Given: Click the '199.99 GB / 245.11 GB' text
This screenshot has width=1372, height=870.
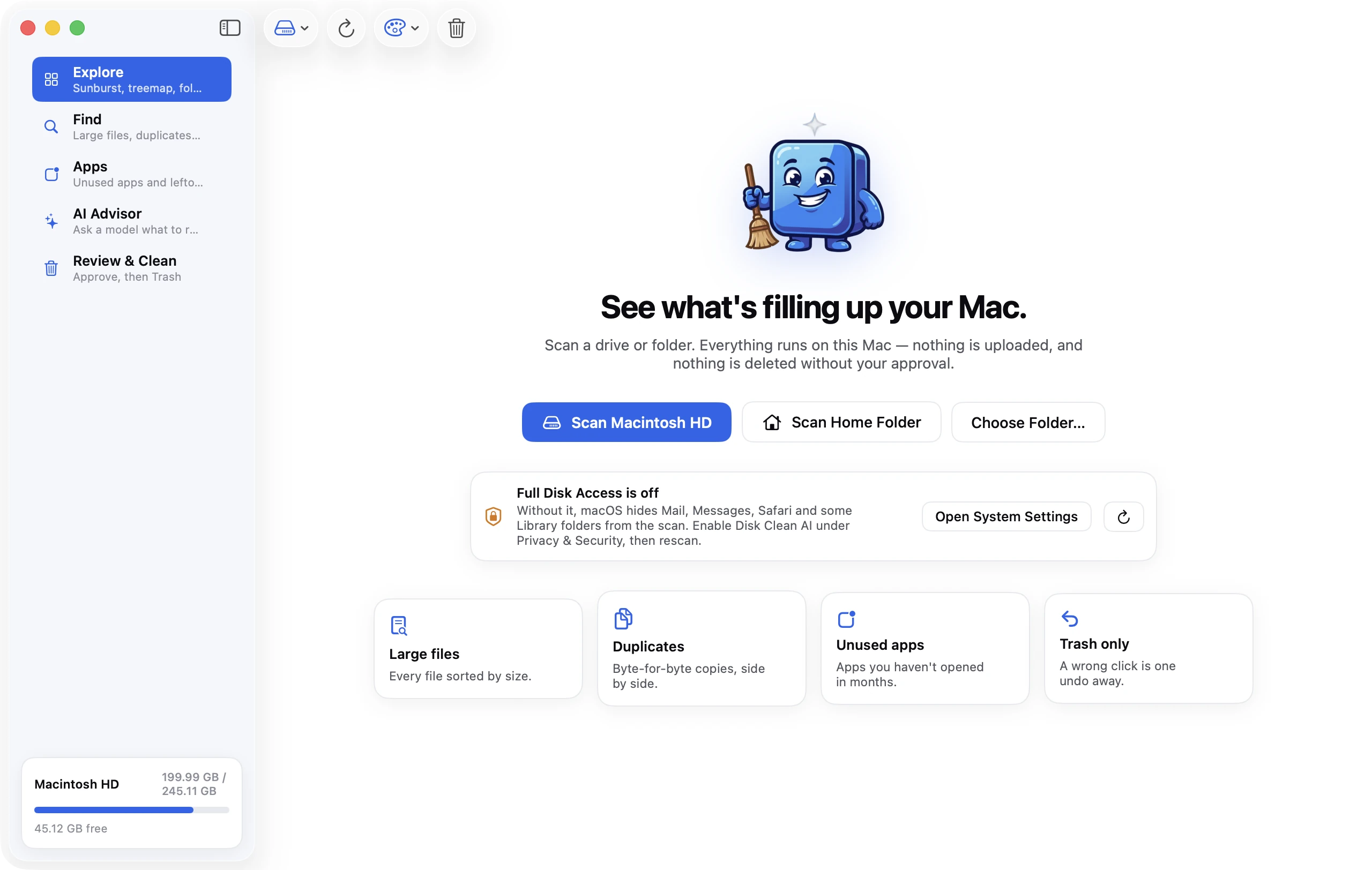Looking at the screenshot, I should [193, 784].
